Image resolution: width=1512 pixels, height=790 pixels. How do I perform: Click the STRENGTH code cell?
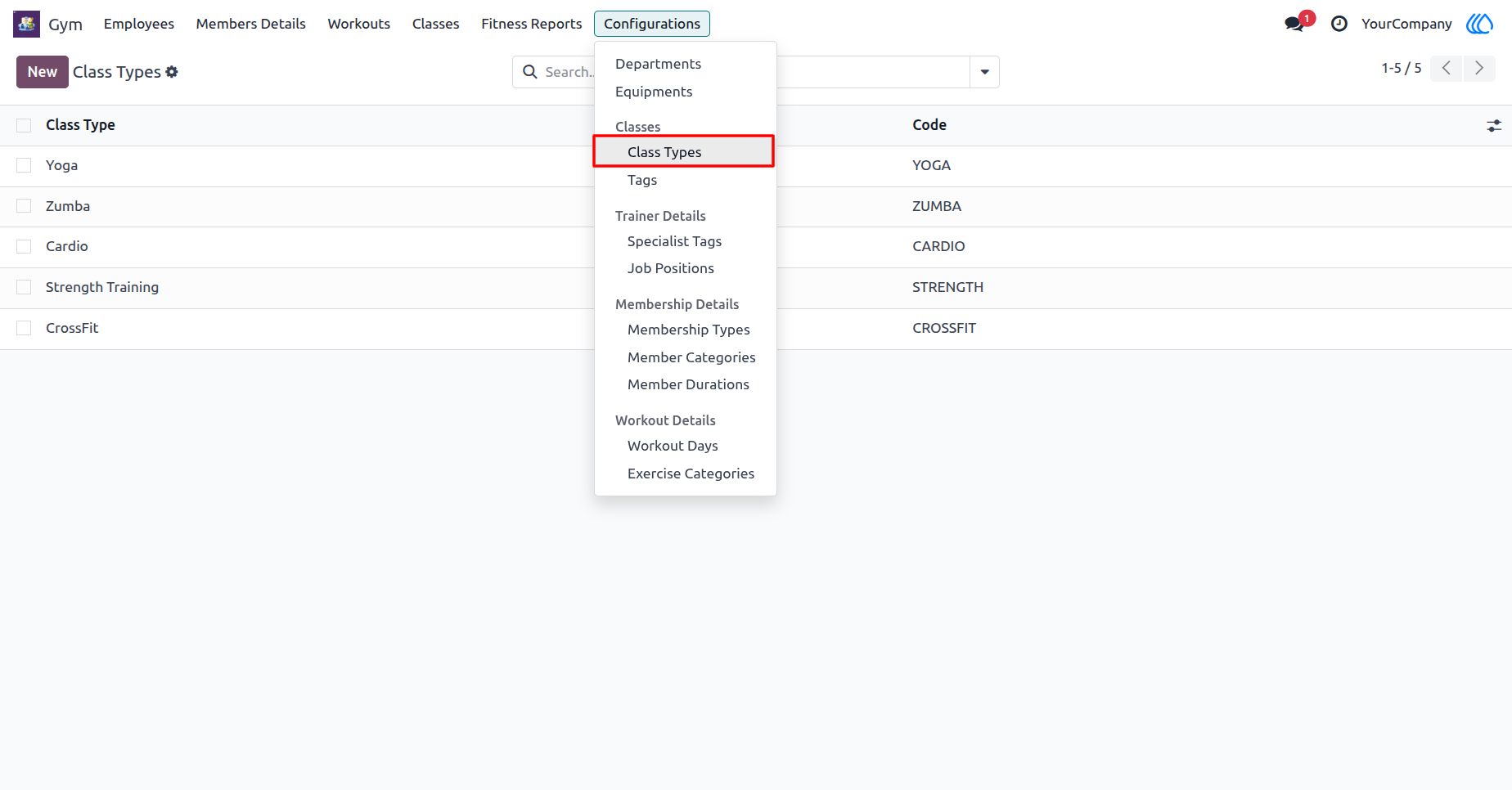pyautogui.click(x=947, y=287)
